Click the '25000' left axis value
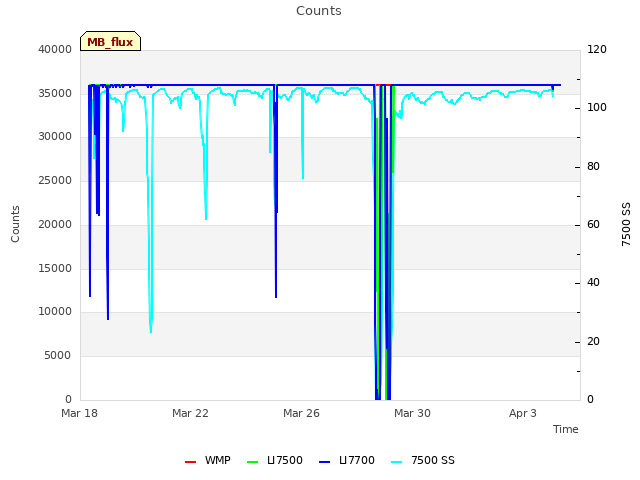 [55, 180]
